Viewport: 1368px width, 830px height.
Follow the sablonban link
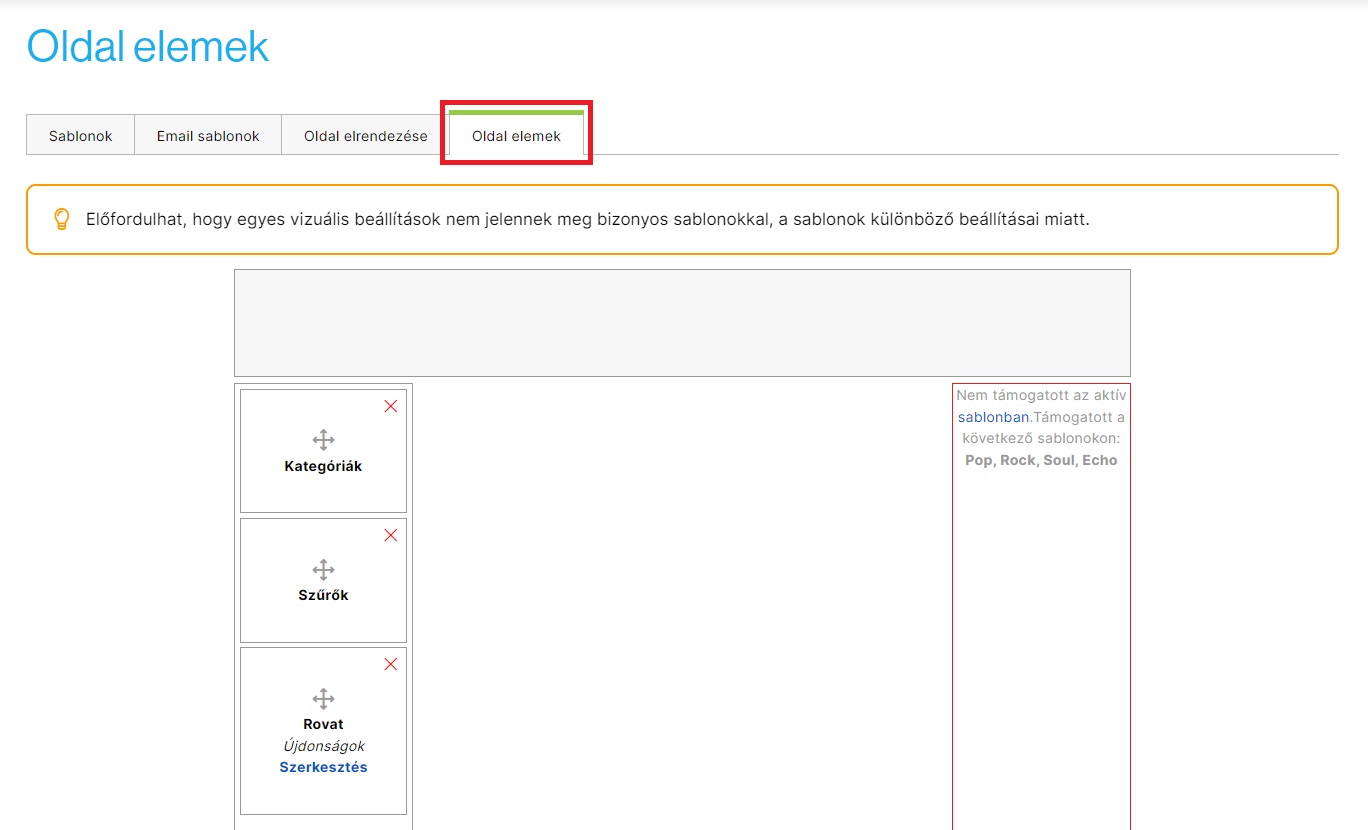coord(994,417)
